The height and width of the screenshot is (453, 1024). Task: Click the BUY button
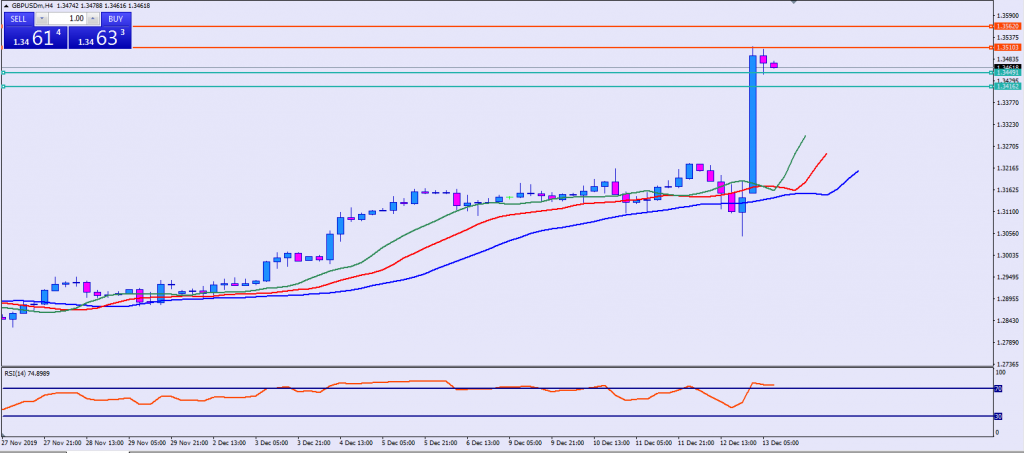click(115, 18)
